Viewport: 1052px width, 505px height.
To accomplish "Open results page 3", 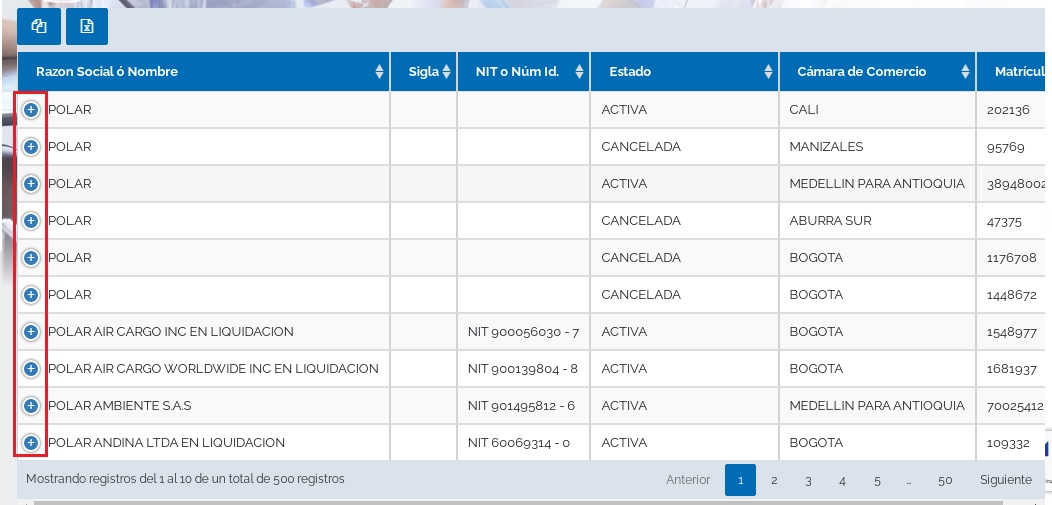I will 808,480.
